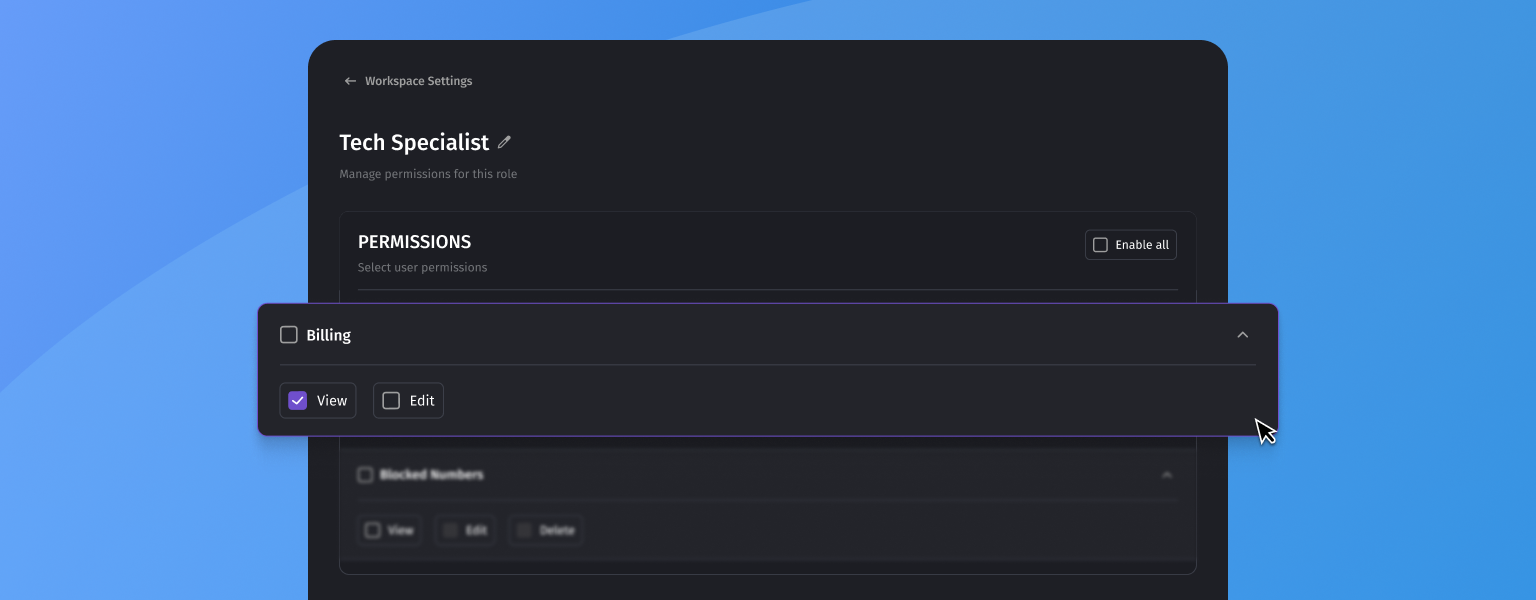Enable the Edit checkbox box under Billing

pyautogui.click(x=391, y=401)
